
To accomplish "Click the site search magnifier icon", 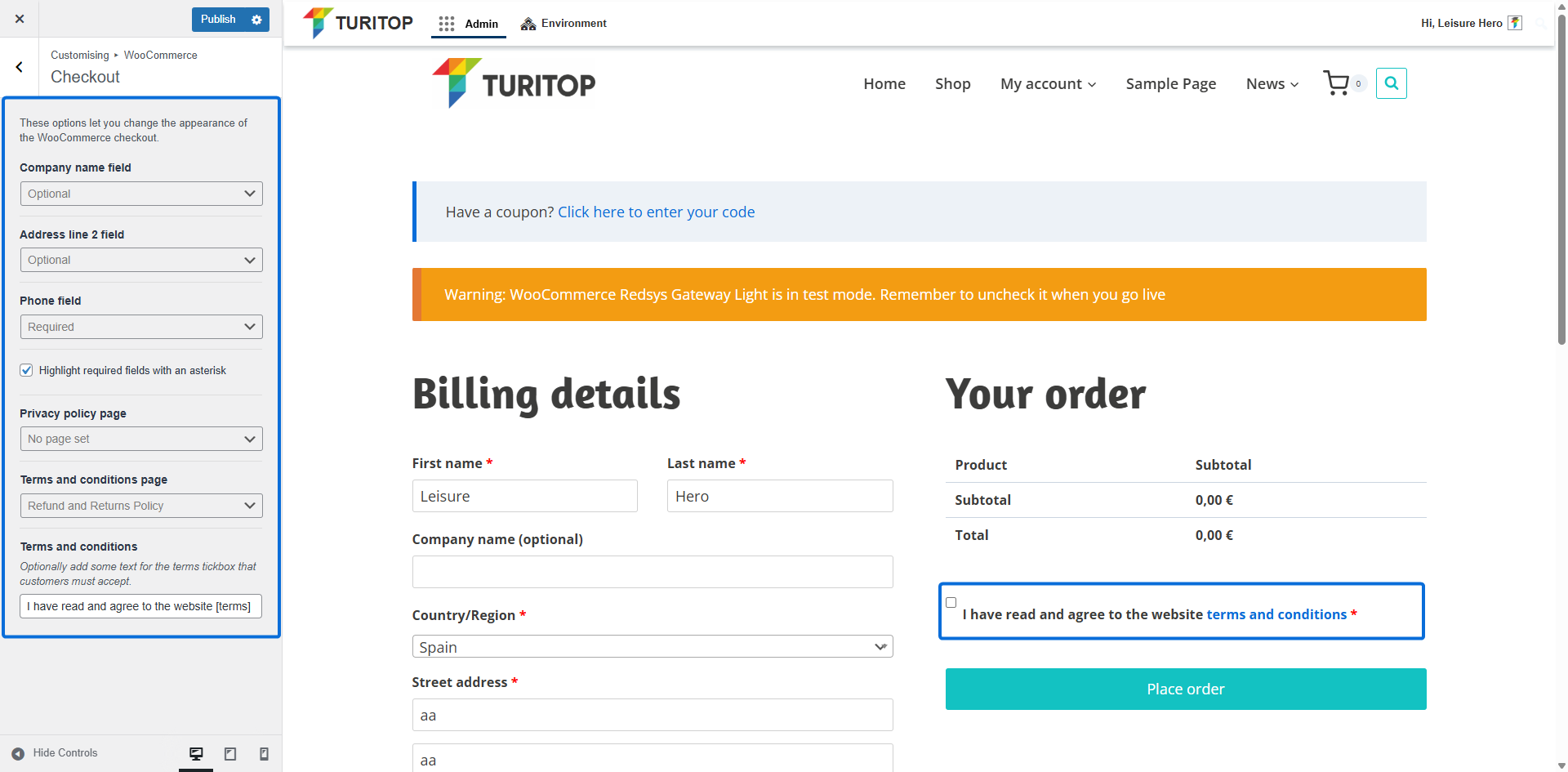I will [x=1391, y=83].
